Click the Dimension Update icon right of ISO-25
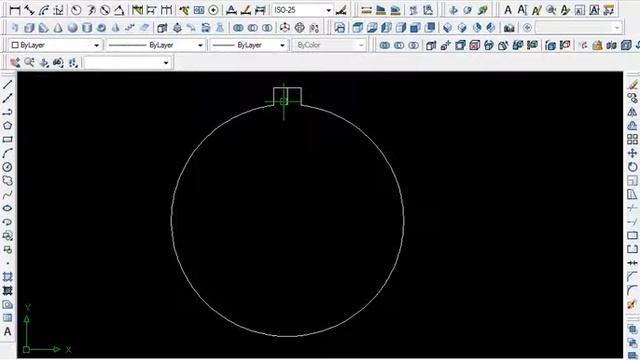Image resolution: width=640 pixels, height=360 pixels. (x=341, y=10)
